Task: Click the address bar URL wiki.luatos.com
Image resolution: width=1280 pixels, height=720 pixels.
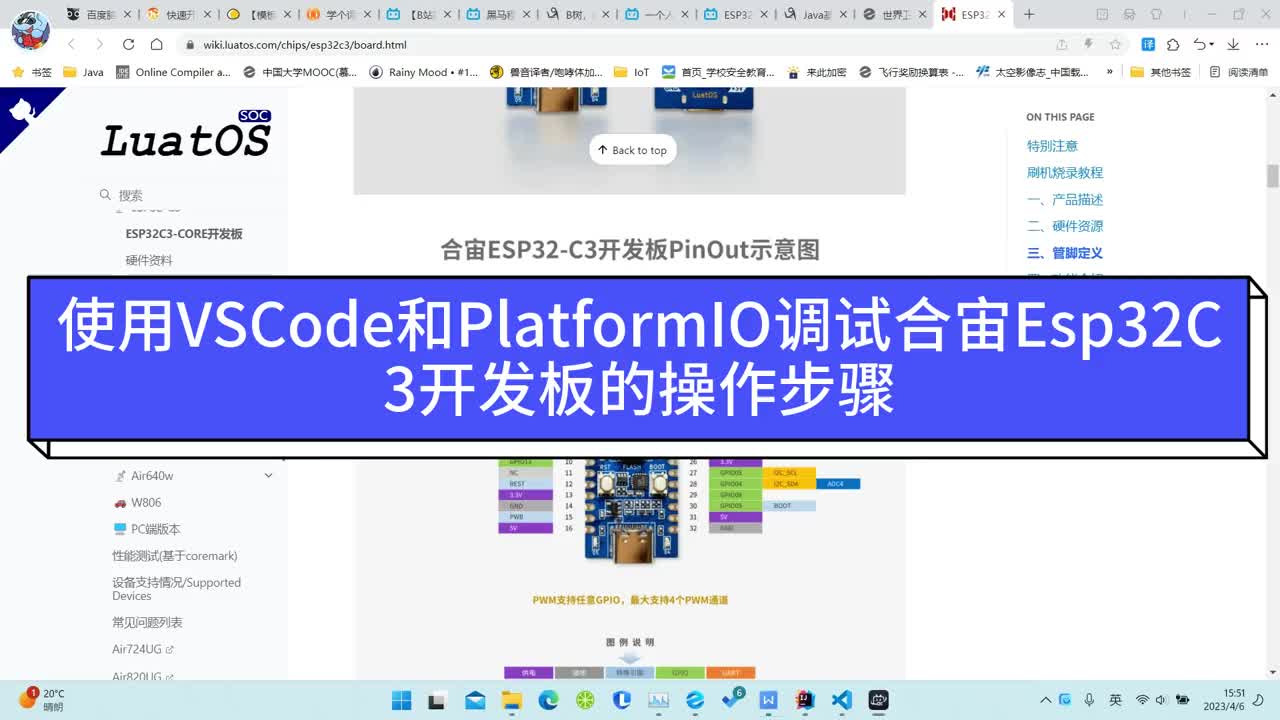Action: click(x=305, y=45)
